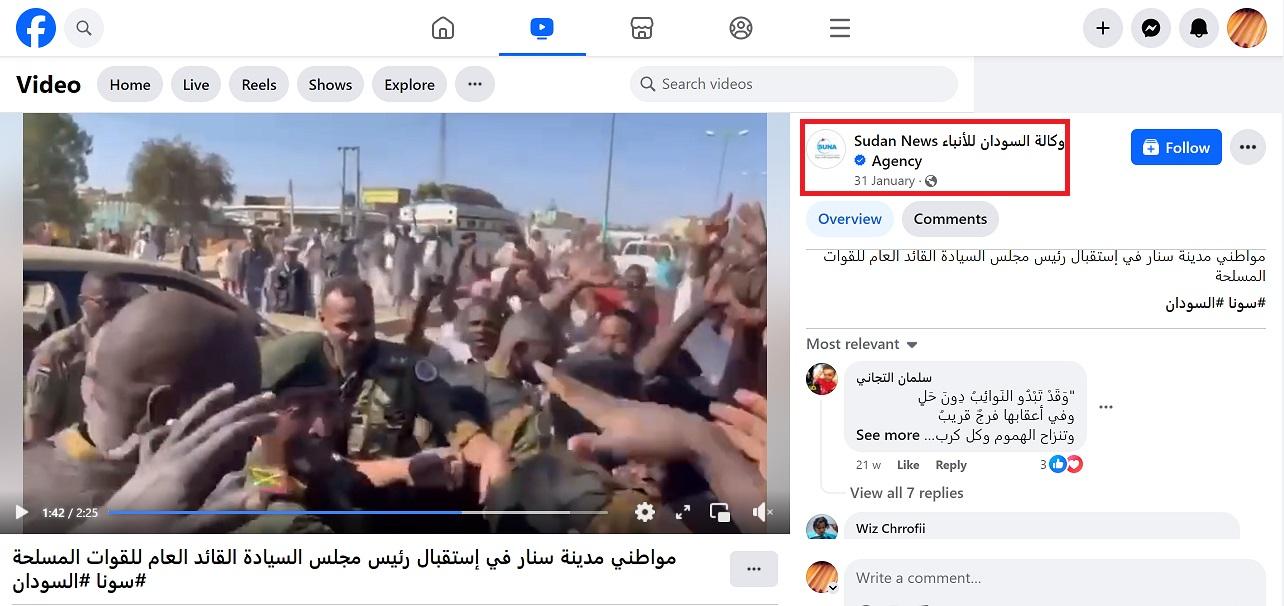
Task: Seek on the video progress bar
Action: click(357, 512)
